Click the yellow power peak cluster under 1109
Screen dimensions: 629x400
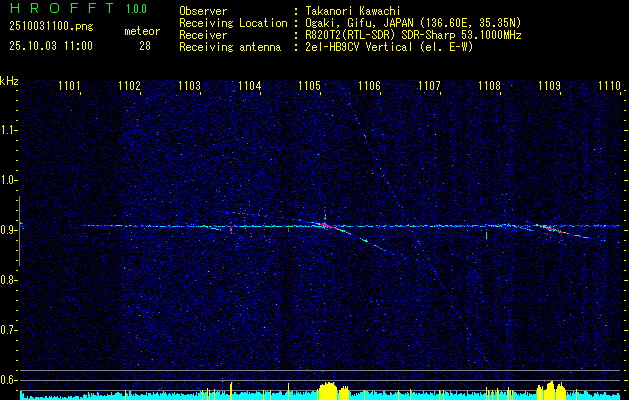pyautogui.click(x=551, y=390)
